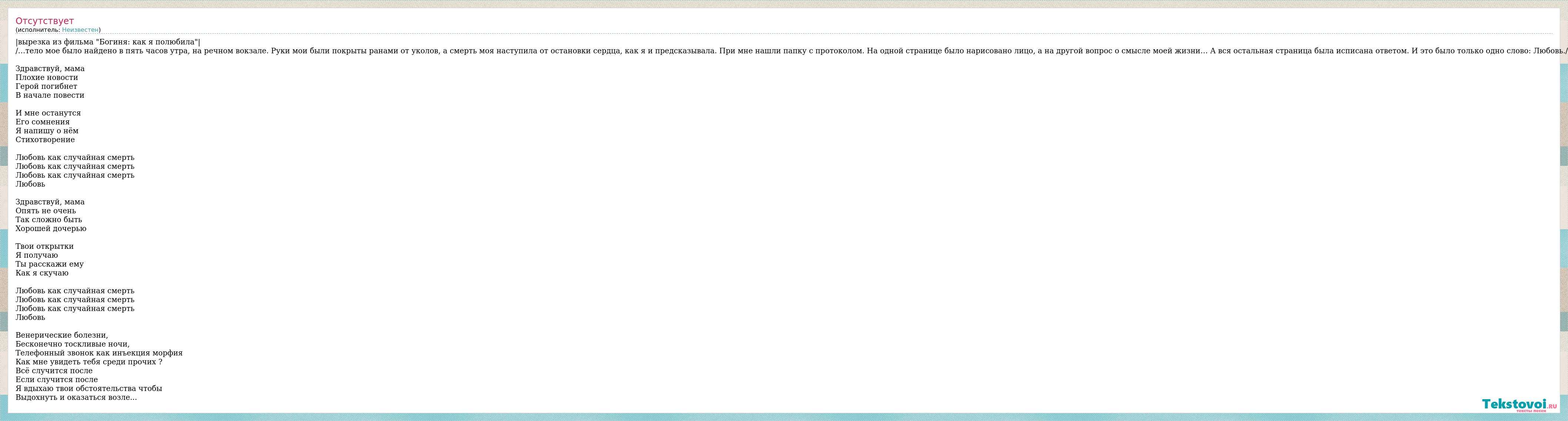Viewport: 1568px width, 421px height.
Task: Click the line 'Твои открытки'
Action: (44, 246)
